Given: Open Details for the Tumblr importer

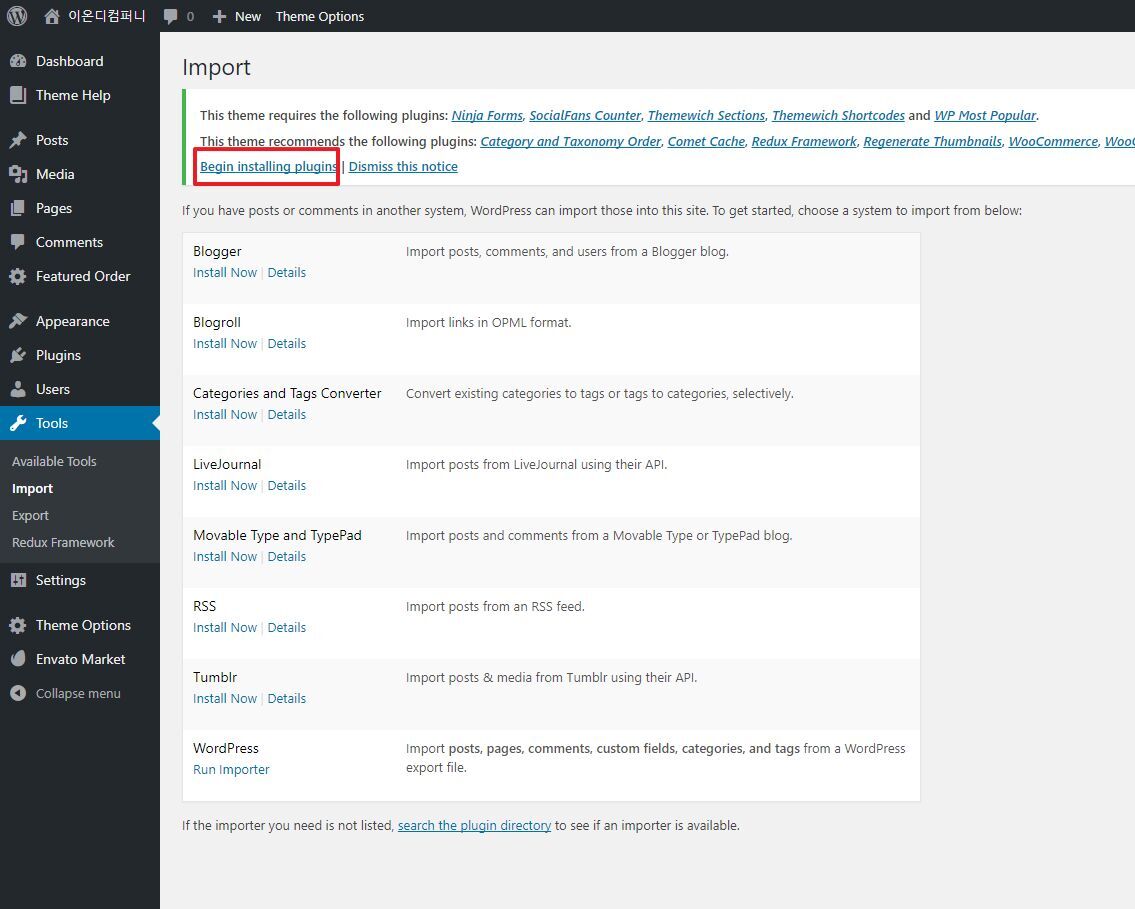Looking at the screenshot, I should pyautogui.click(x=287, y=699).
